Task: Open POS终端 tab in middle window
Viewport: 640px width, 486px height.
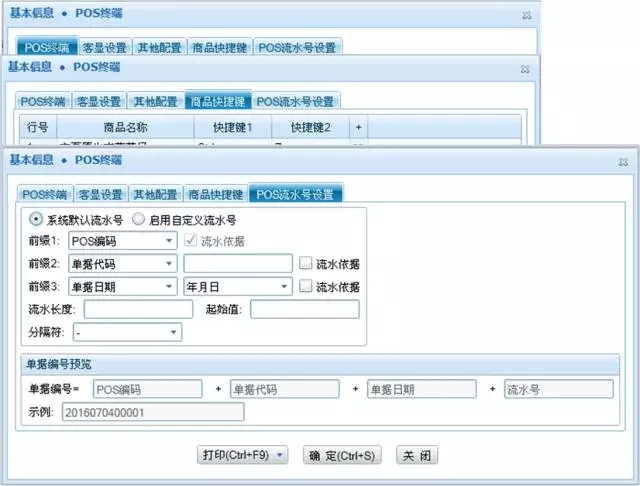Action: pos(43,101)
